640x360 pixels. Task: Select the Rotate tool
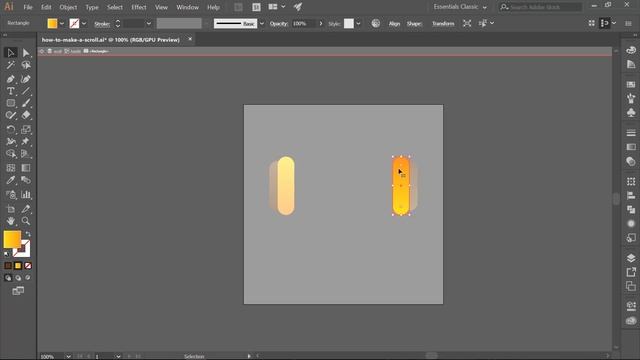click(x=11, y=129)
